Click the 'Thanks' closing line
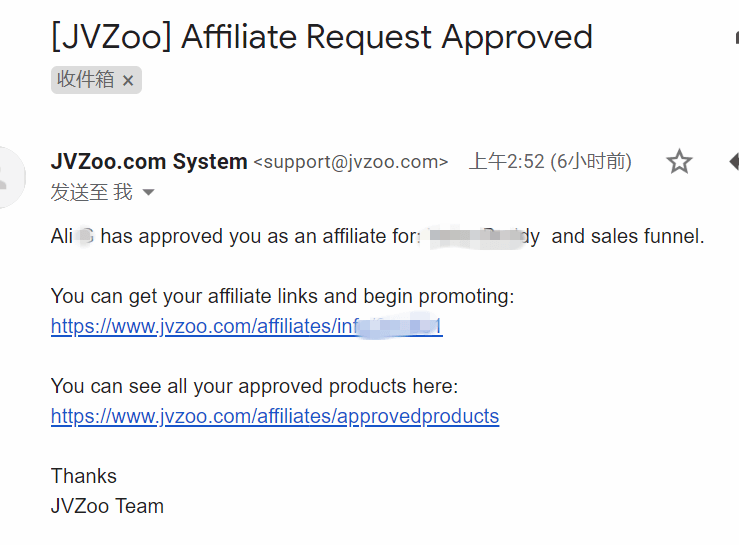The height and width of the screenshot is (545, 739). point(84,476)
